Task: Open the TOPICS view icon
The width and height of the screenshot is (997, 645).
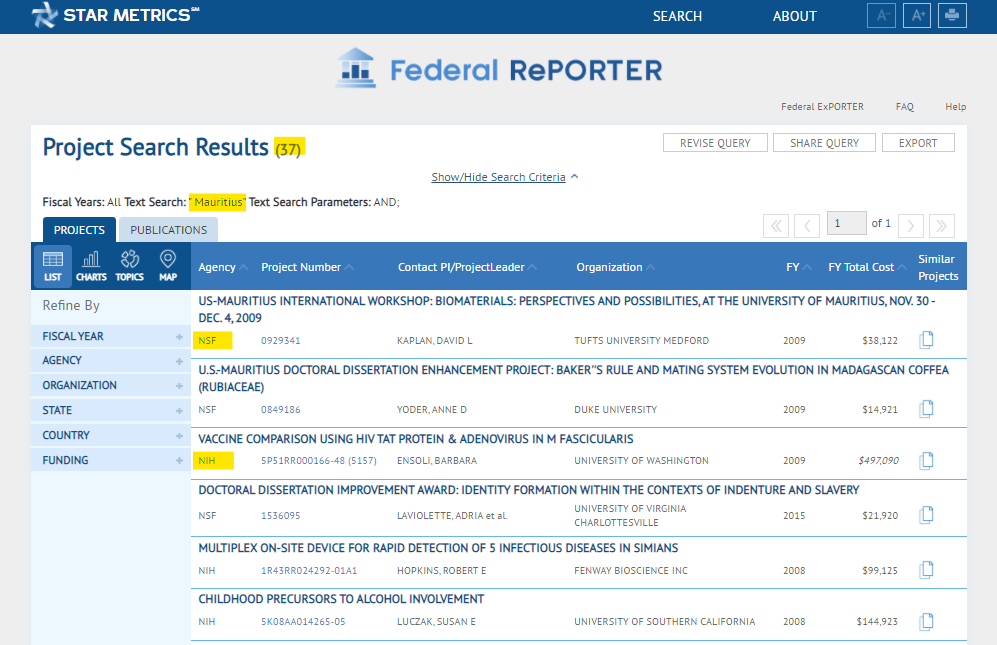Action: tap(130, 266)
